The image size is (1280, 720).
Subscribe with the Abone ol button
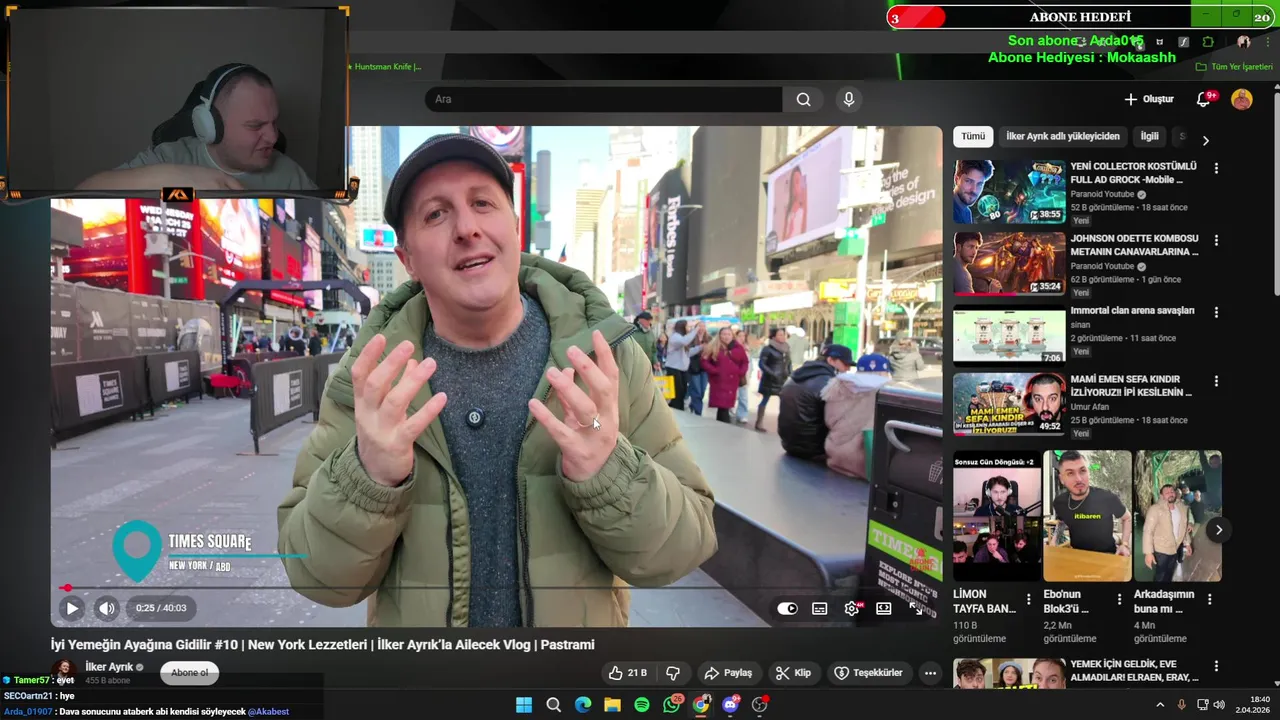pos(189,673)
